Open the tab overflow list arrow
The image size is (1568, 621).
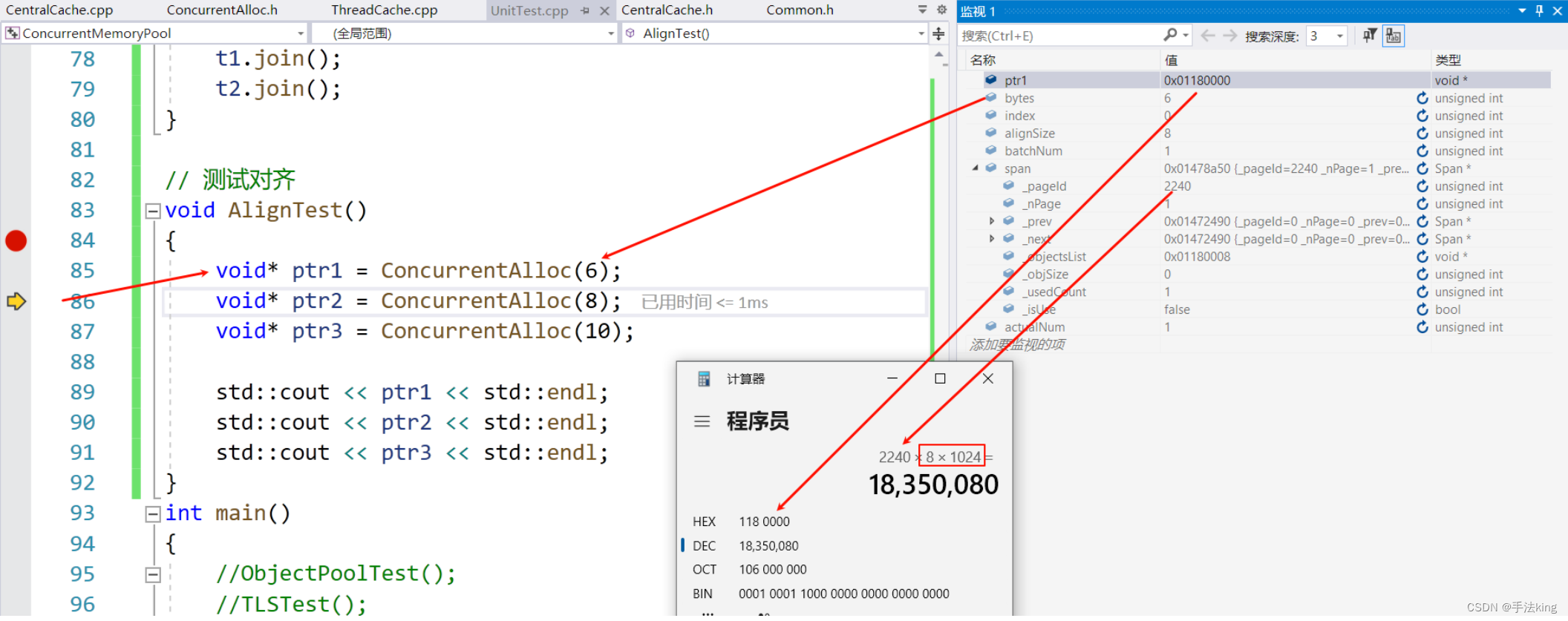coord(922,10)
